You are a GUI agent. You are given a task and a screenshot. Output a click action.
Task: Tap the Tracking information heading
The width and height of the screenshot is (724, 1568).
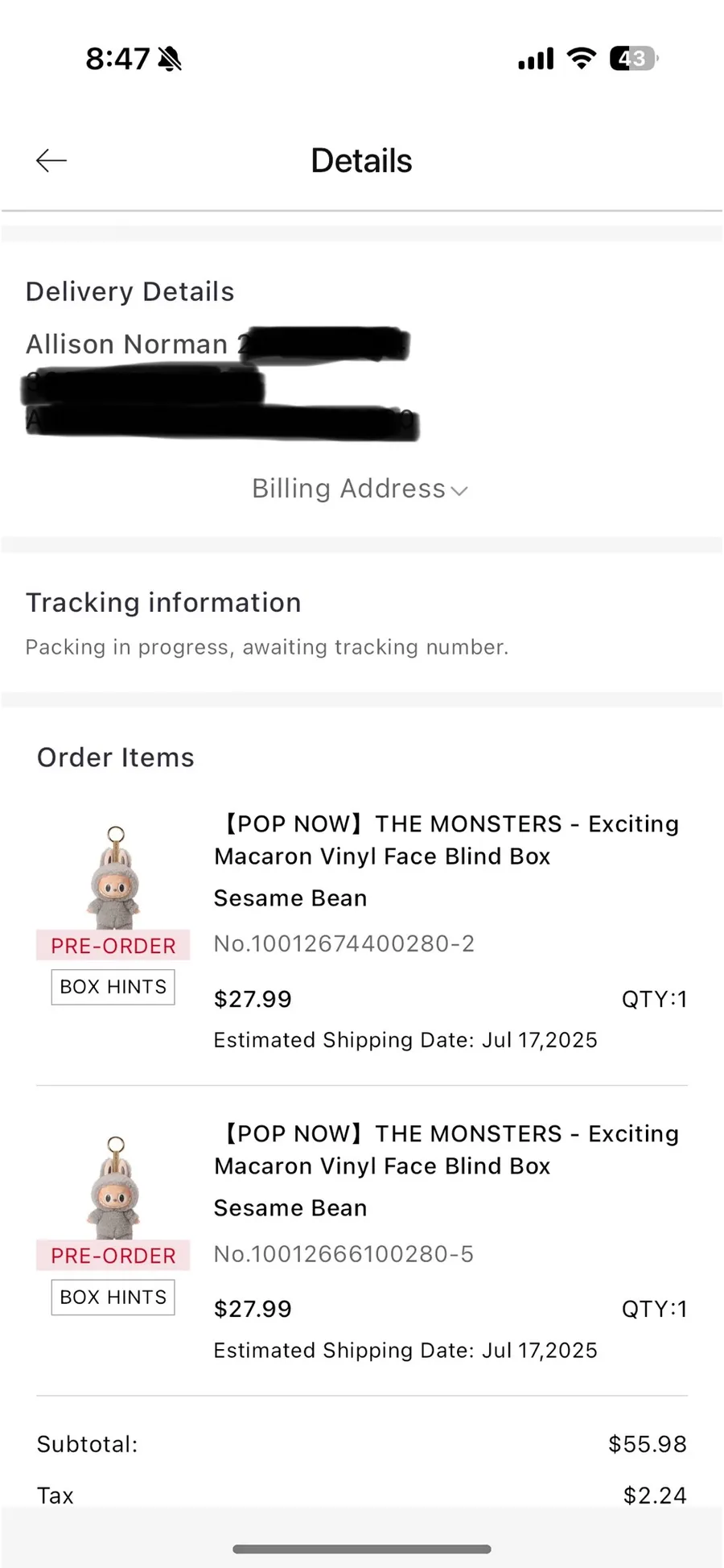point(163,603)
